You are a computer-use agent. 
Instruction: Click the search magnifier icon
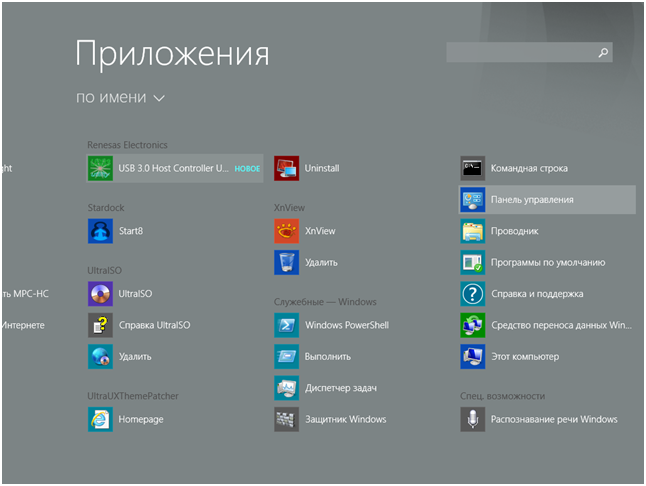(x=603, y=52)
